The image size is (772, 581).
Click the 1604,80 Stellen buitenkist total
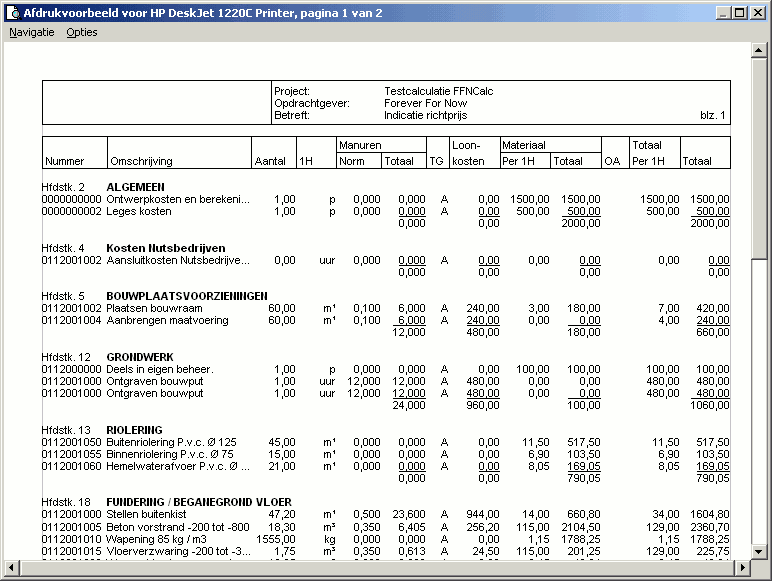[x=709, y=515]
